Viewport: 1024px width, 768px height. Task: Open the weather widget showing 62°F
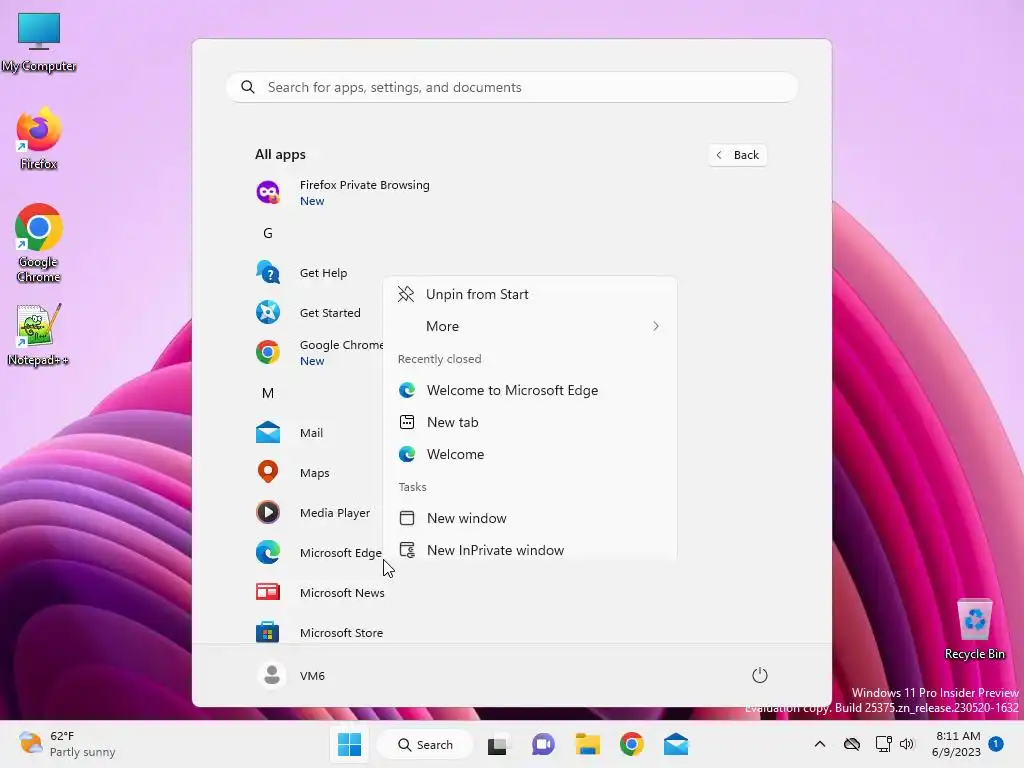click(67, 744)
